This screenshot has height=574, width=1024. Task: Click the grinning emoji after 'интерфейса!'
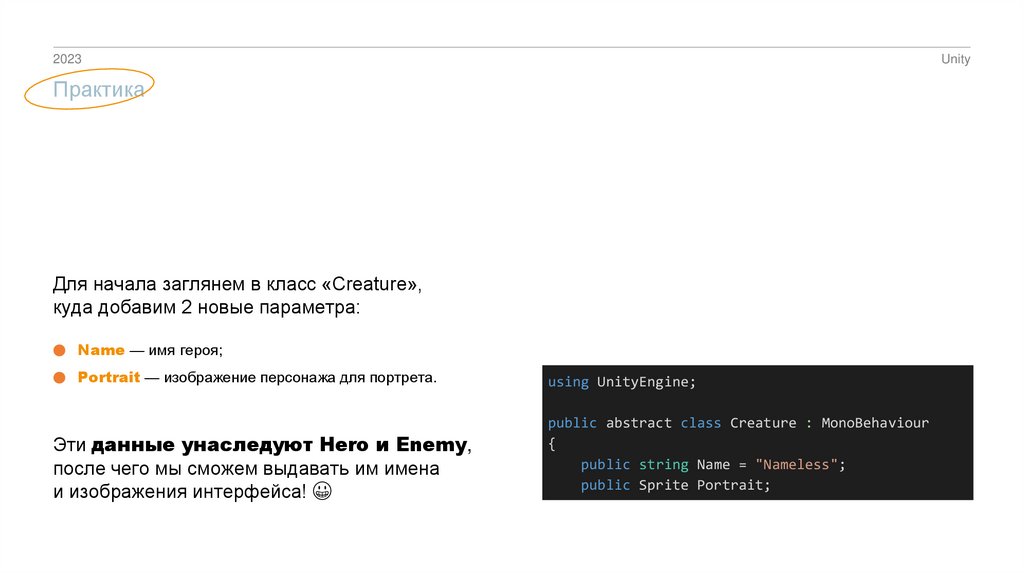coord(323,490)
